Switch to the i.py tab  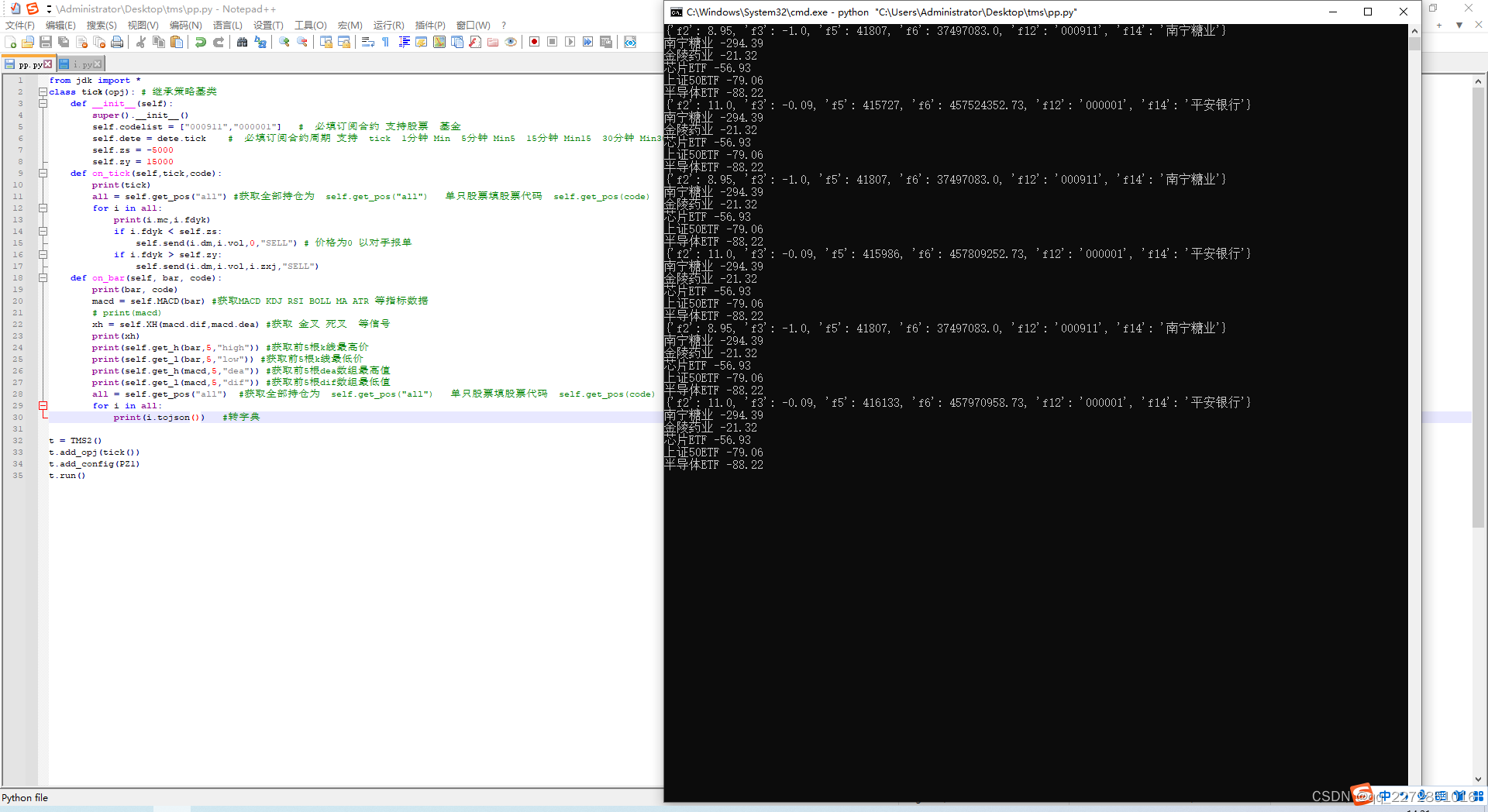pyautogui.click(x=81, y=64)
